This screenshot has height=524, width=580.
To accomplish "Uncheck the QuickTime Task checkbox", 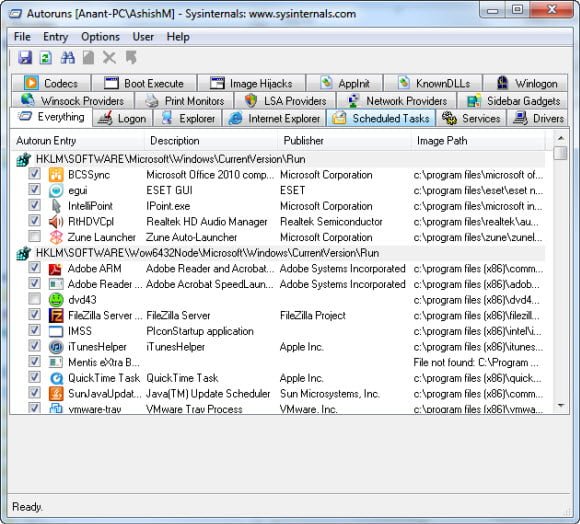I will click(34, 376).
